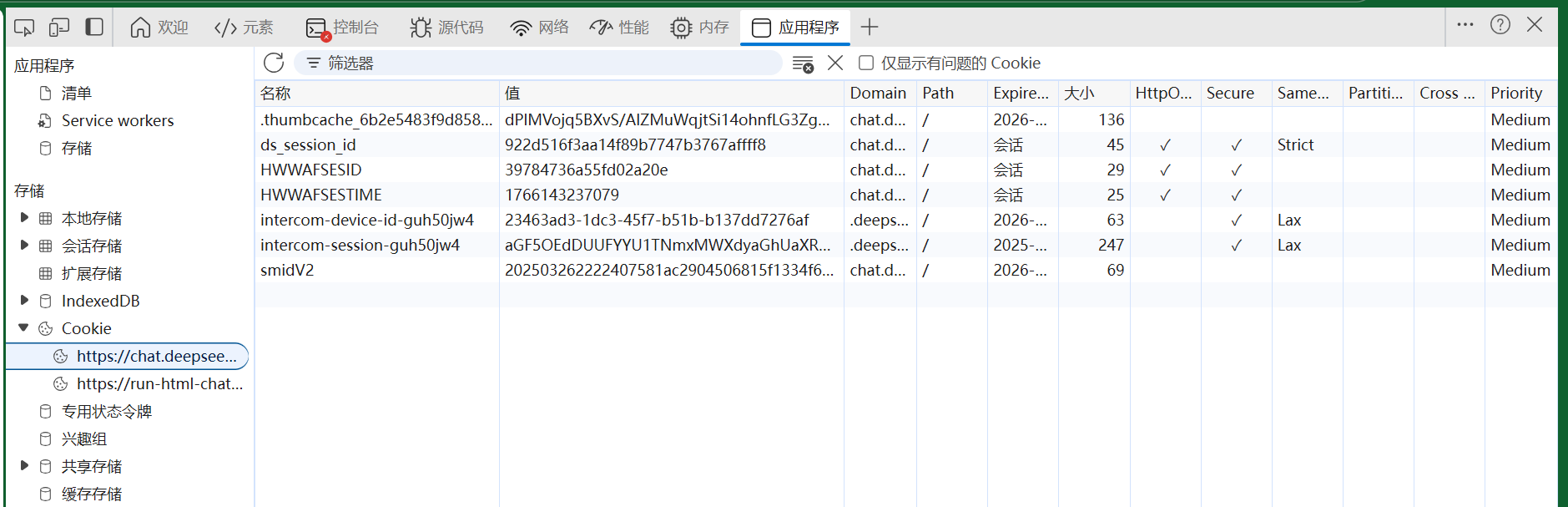Select the intercom-session-guh50jw4 cookie name
The image size is (1568, 507).
click(x=360, y=245)
